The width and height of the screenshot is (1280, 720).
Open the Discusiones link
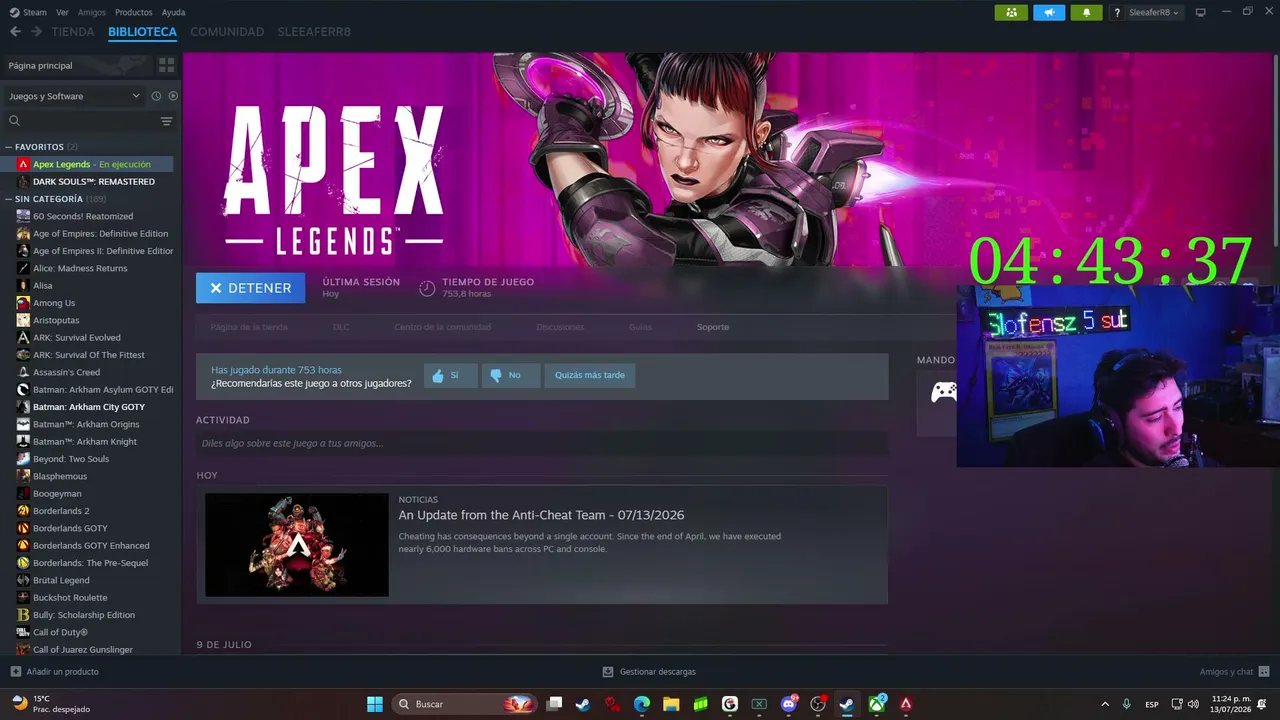(560, 327)
